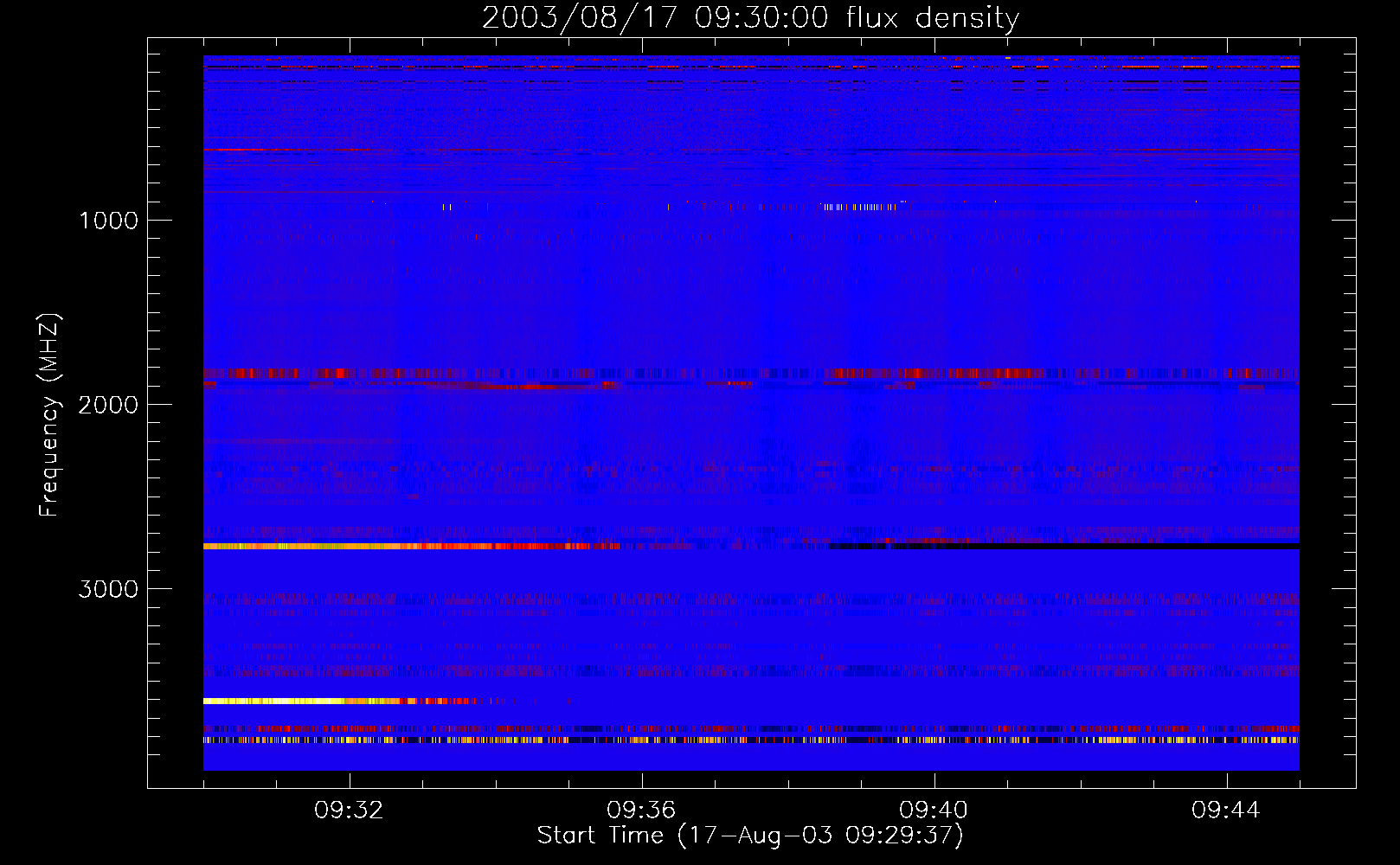Click the 09:40 time tick label
This screenshot has width=1400, height=865.
tap(934, 811)
